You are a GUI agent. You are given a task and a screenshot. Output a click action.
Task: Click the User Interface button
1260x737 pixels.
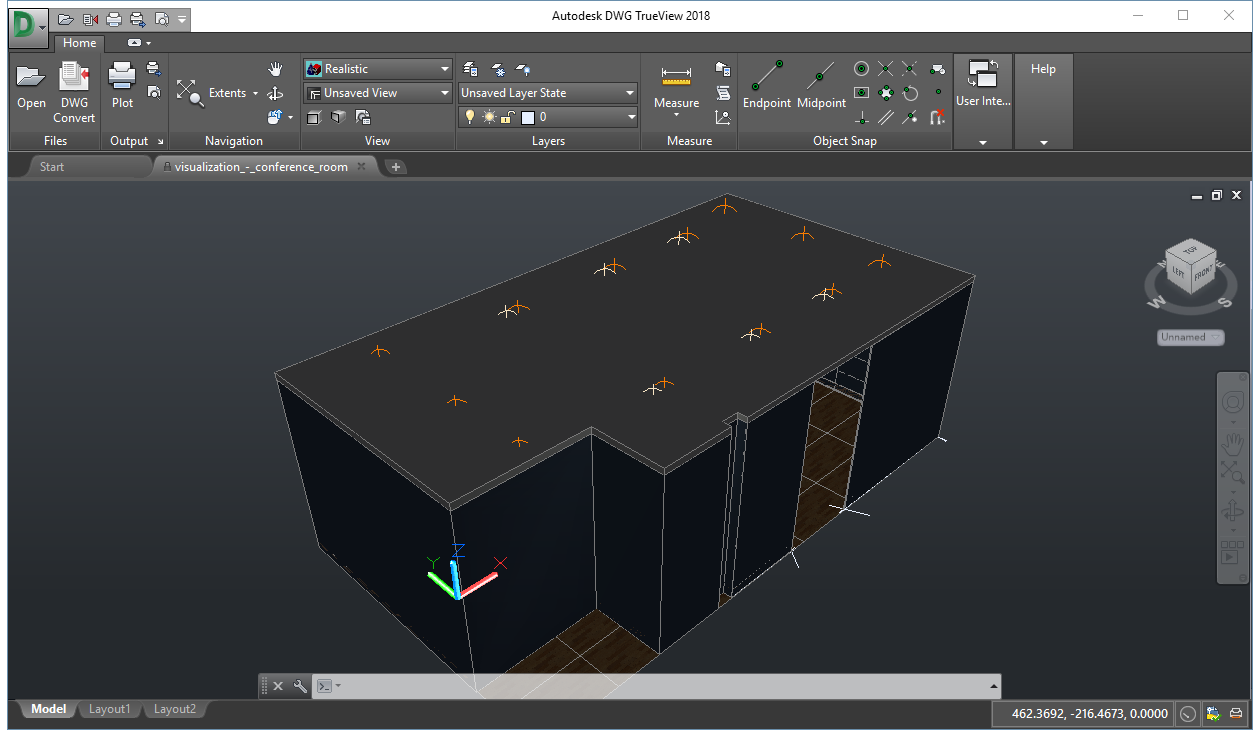pos(982,85)
